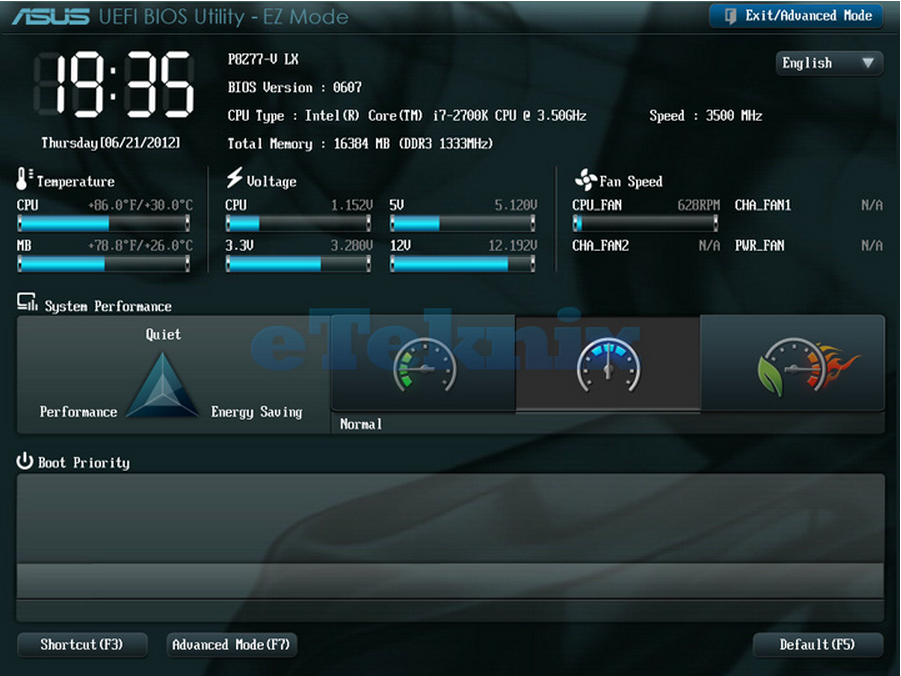Click the +86.0°F/+30.0°C CPU temperature value
The height and width of the screenshot is (676, 901).
click(140, 205)
